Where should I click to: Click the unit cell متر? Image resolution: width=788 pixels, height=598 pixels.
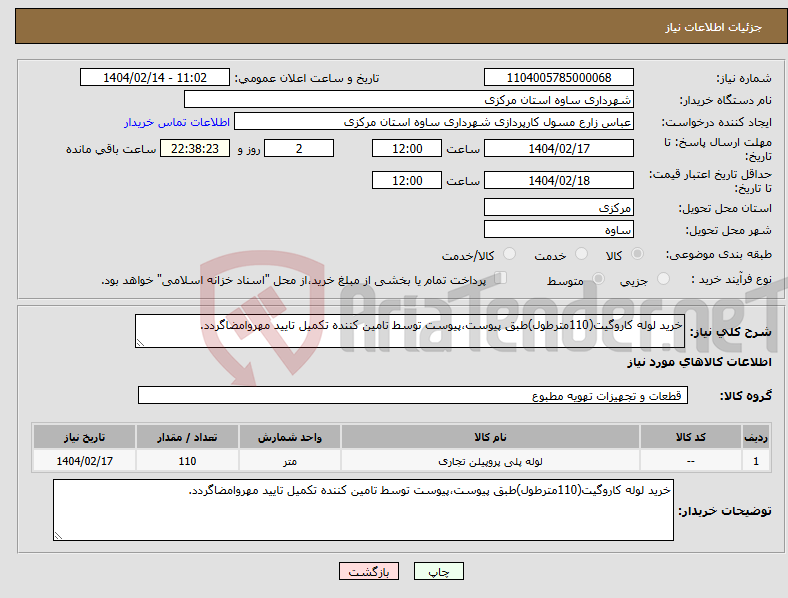[290, 461]
